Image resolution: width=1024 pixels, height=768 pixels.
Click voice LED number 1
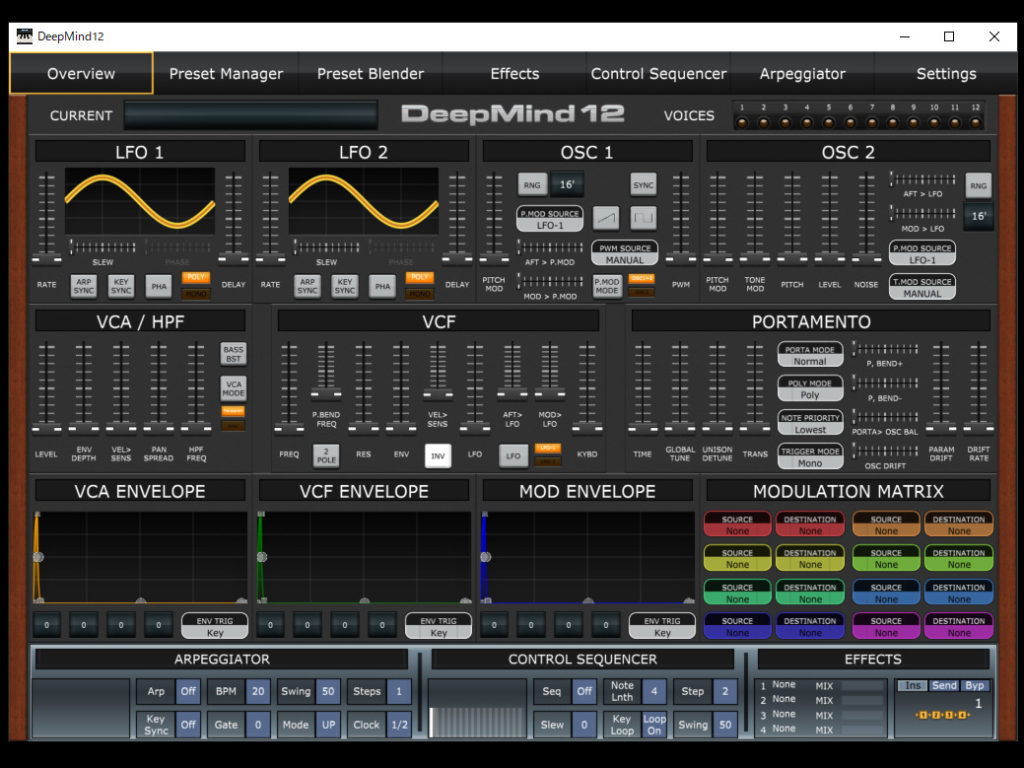[742, 122]
